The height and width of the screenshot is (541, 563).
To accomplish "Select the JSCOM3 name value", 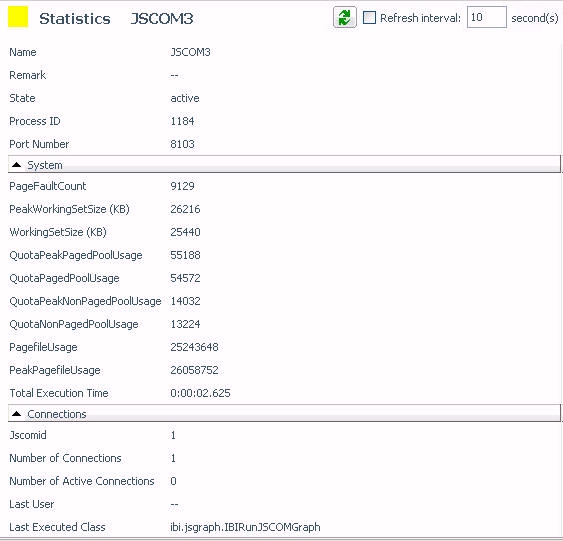I will [190, 52].
